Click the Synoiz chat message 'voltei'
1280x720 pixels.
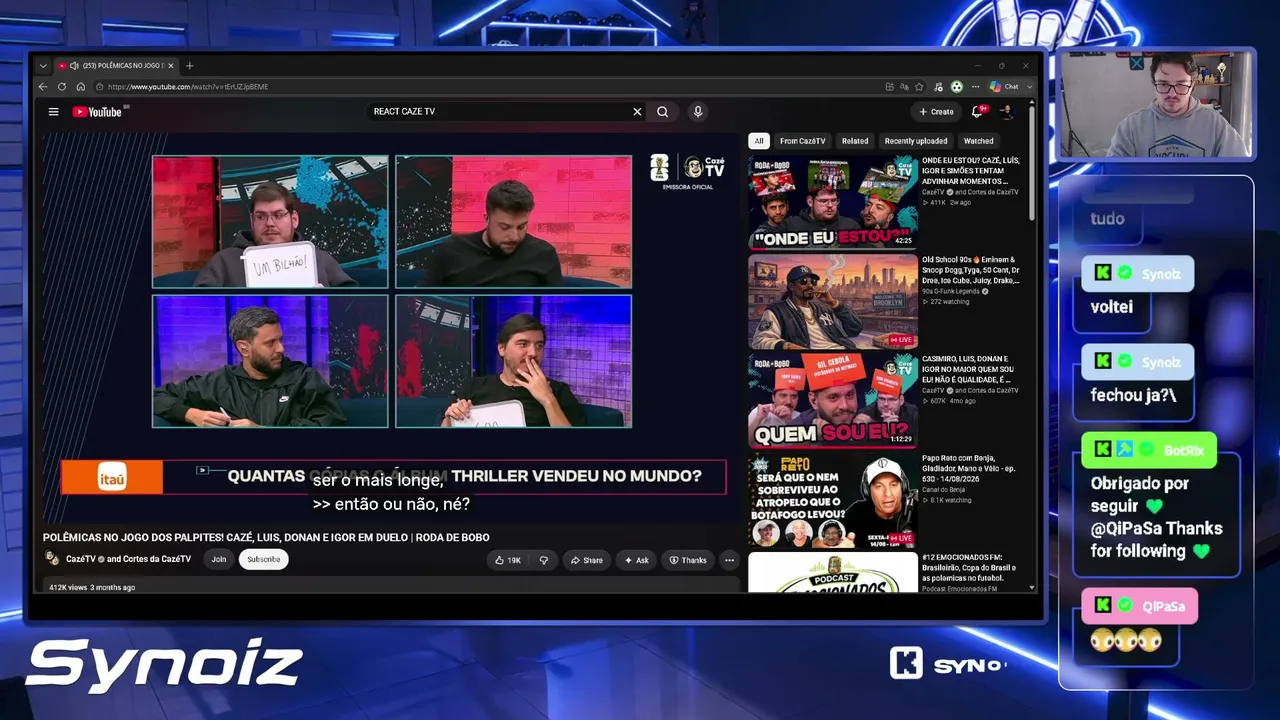pos(1112,307)
